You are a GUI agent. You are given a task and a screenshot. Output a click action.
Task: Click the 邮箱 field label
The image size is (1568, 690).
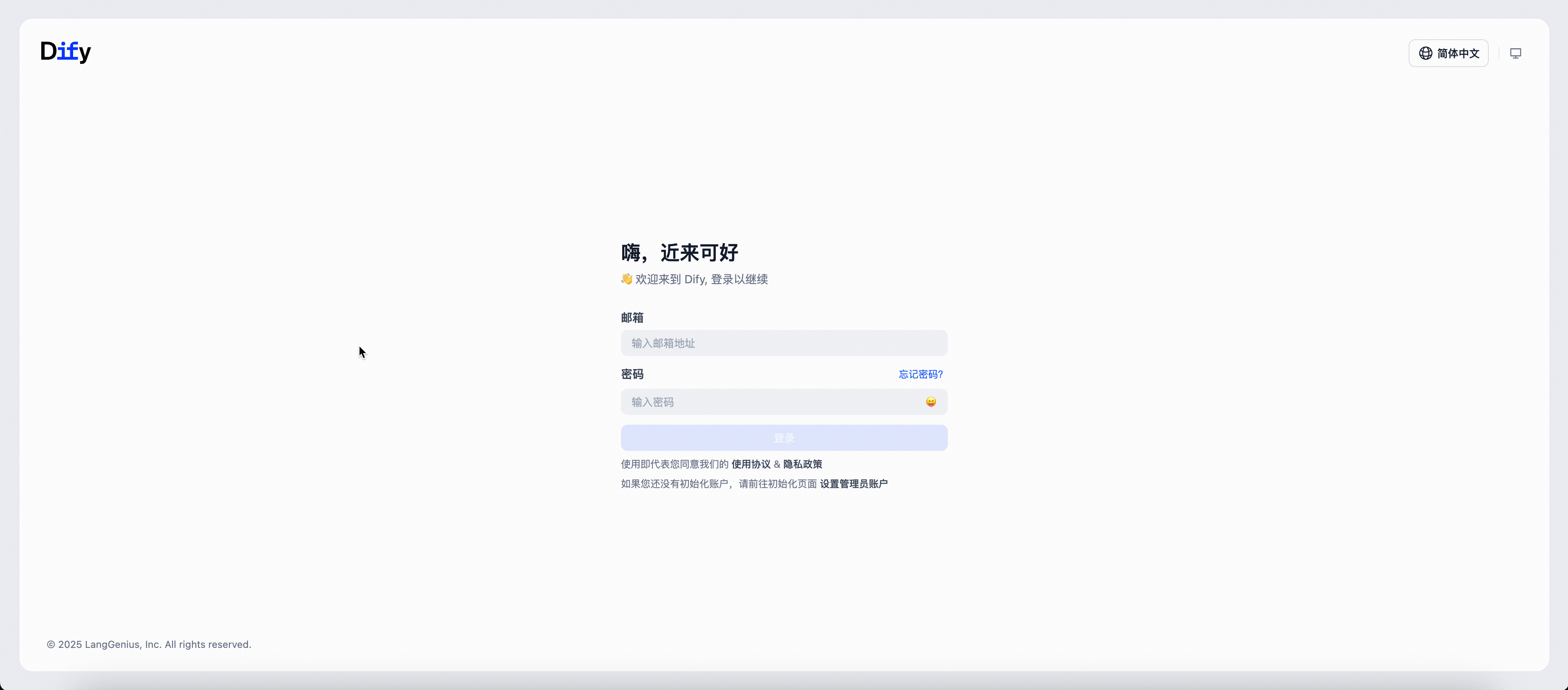pos(632,317)
